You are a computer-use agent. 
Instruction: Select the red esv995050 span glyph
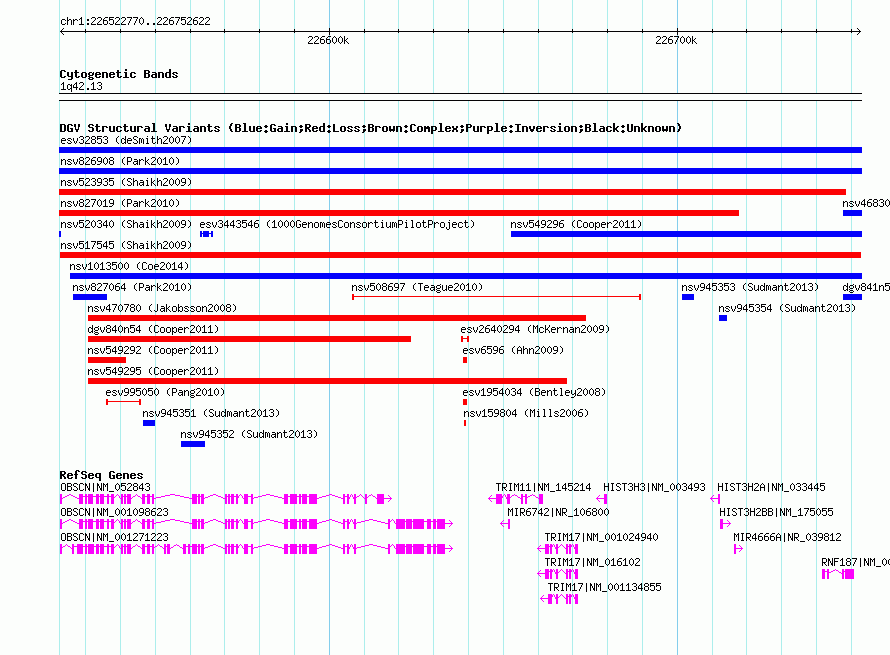tap(123, 402)
